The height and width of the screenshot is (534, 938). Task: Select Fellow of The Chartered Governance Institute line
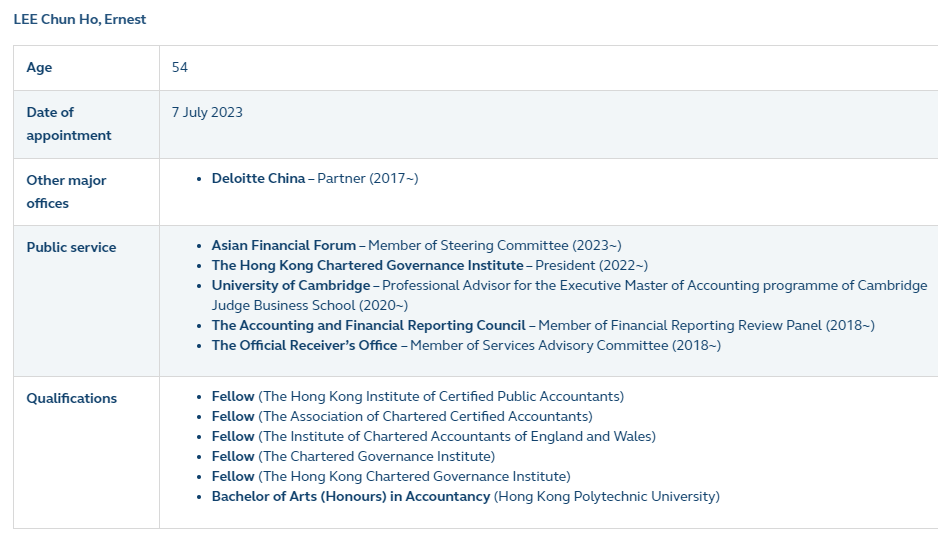tap(354, 456)
